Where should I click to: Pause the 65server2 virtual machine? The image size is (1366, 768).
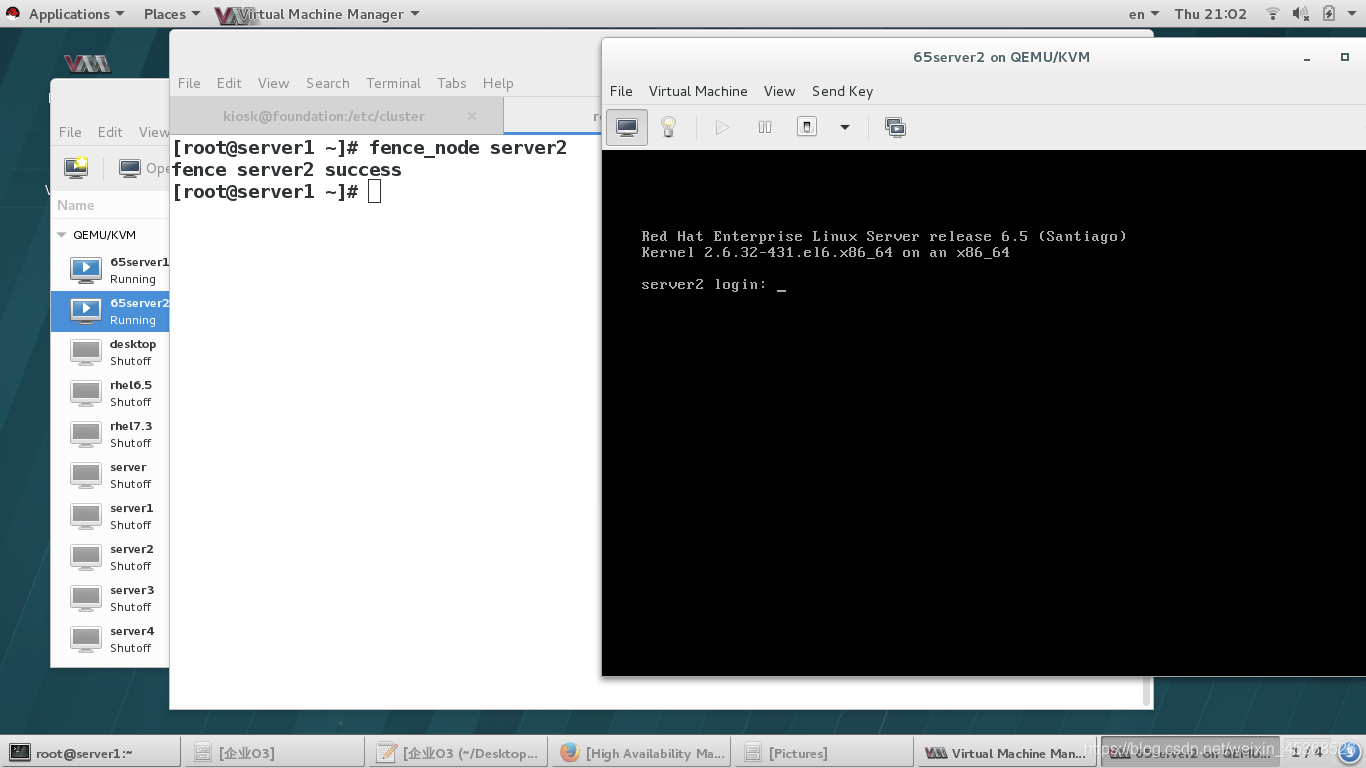click(765, 127)
